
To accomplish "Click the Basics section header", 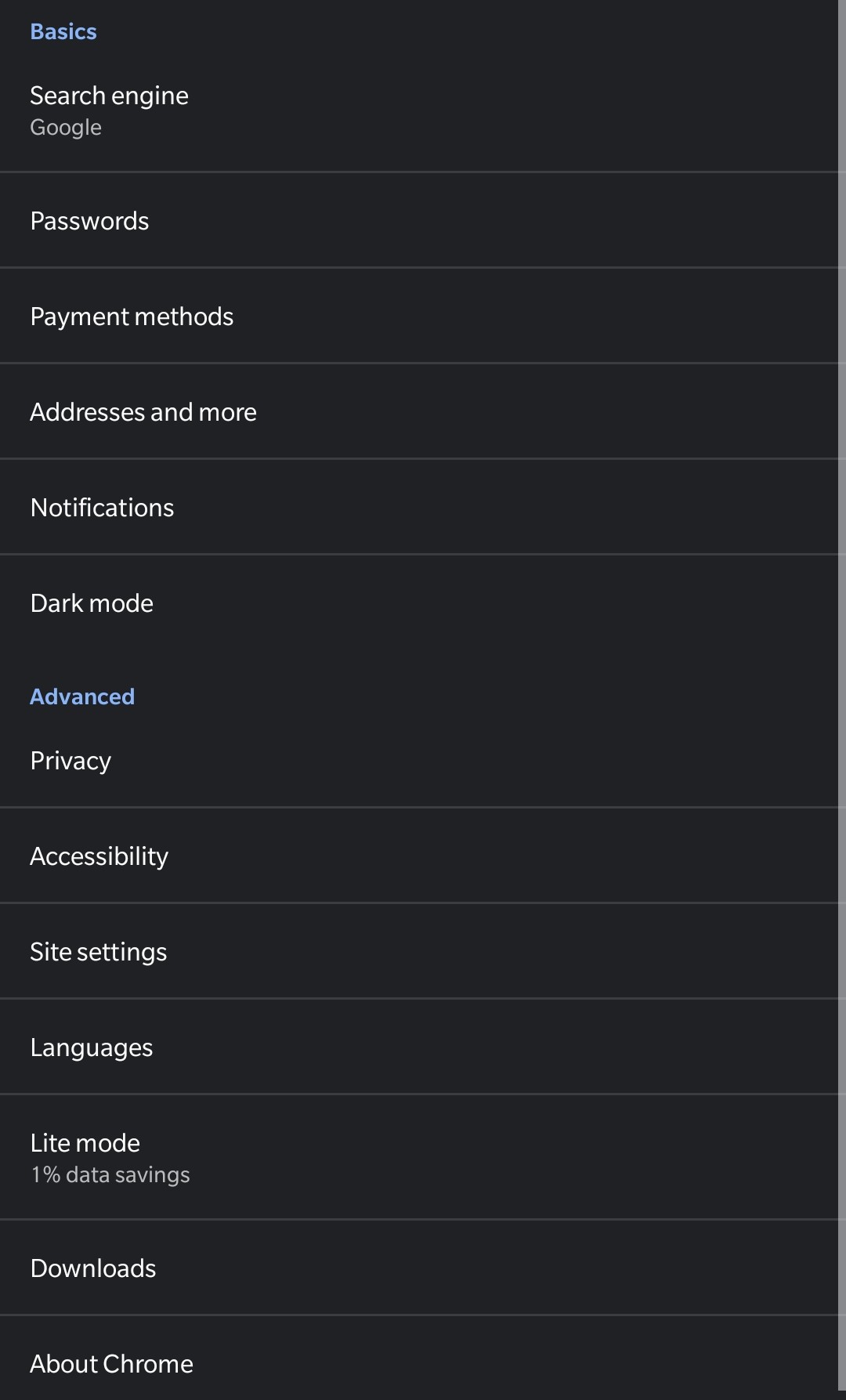I will [63, 31].
